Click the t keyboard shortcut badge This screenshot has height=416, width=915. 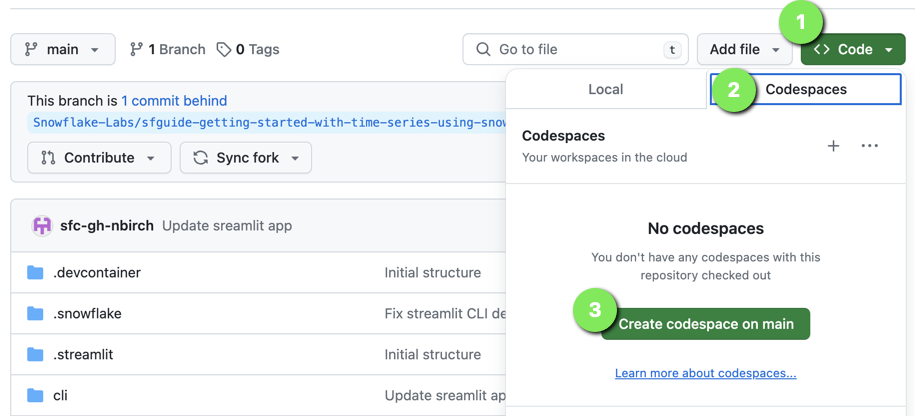point(672,50)
